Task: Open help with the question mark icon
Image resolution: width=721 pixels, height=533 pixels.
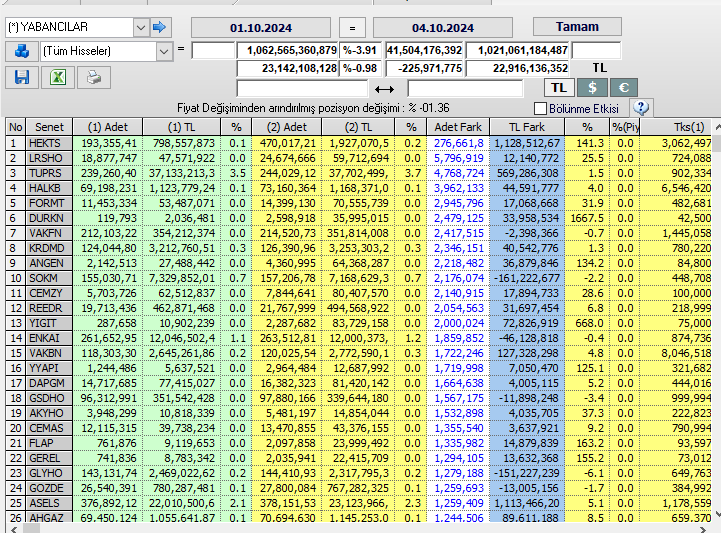Action: point(641,108)
